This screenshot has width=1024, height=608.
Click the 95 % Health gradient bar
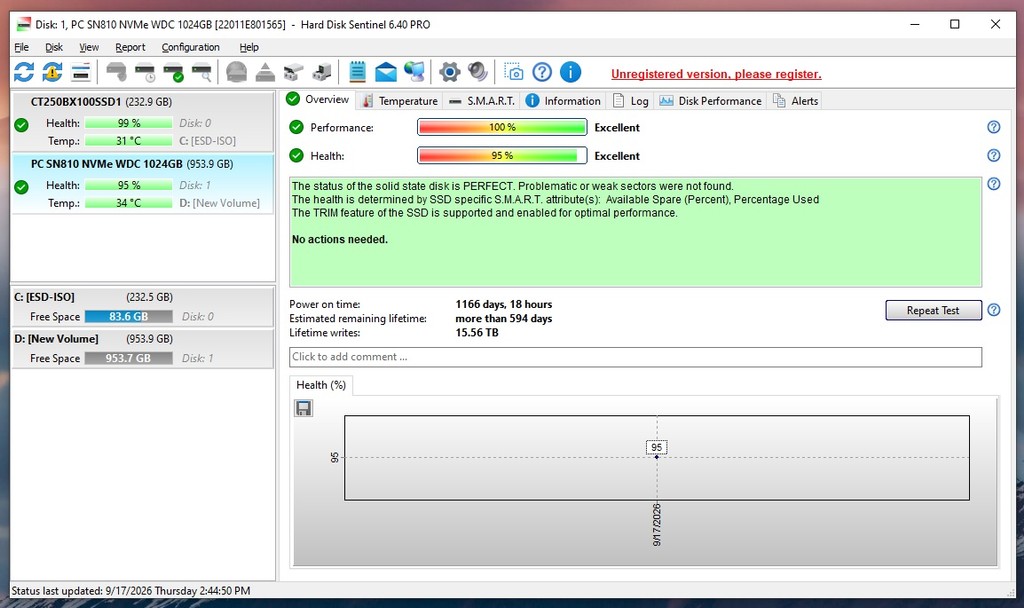[502, 155]
